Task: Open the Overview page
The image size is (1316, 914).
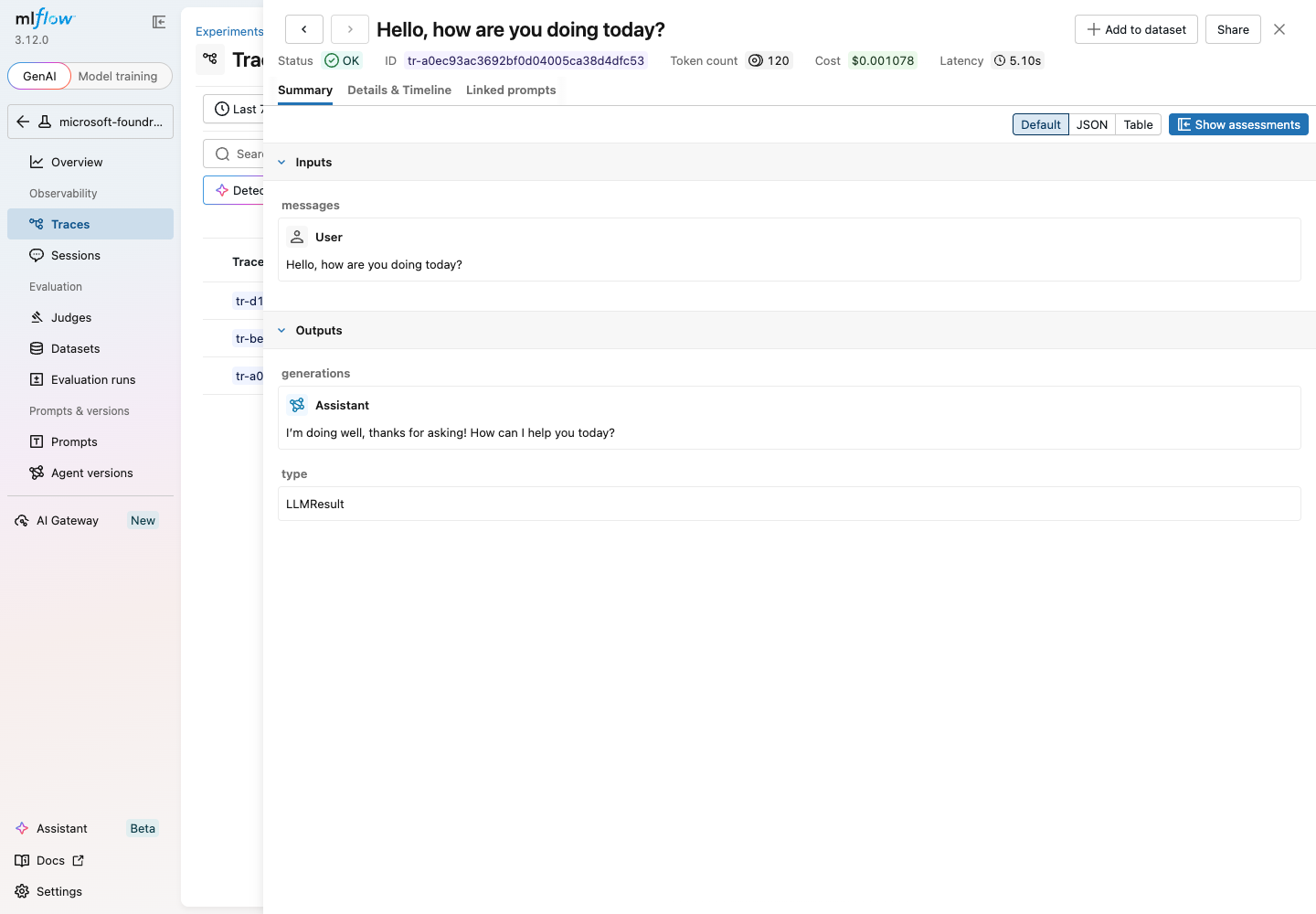Action: 90,162
